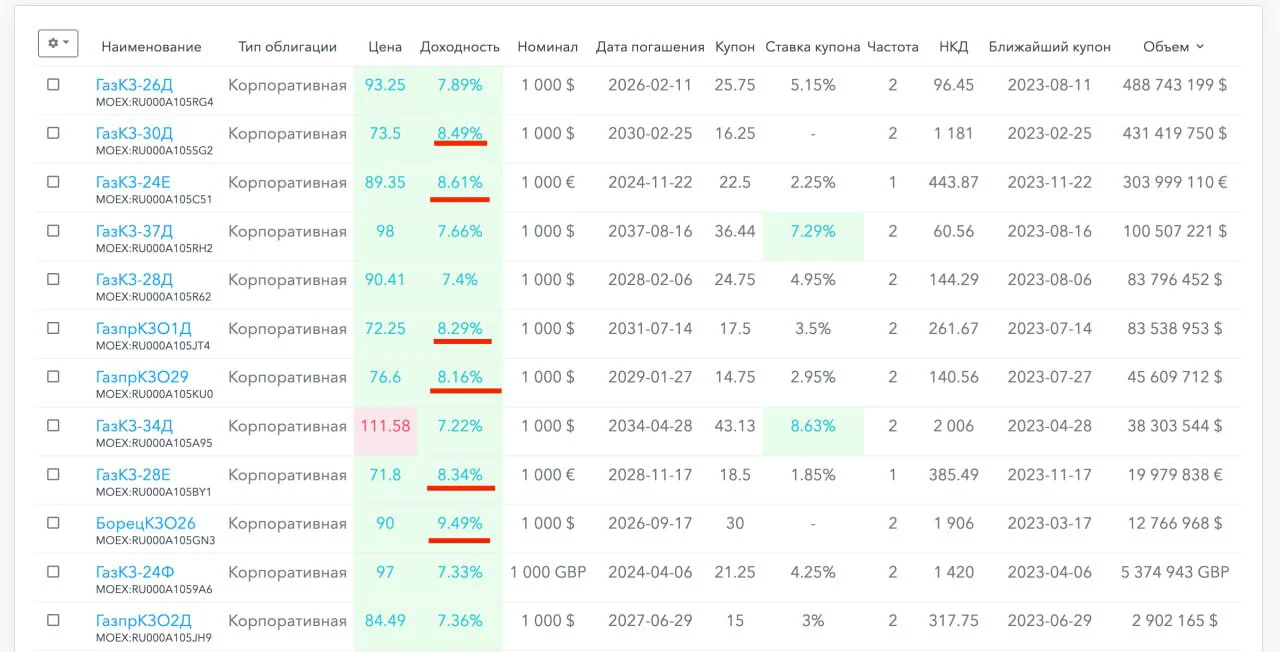The height and width of the screenshot is (652, 1280).
Task: Open the ГазпрКЗО1Д bond link
Action: click(x=144, y=328)
